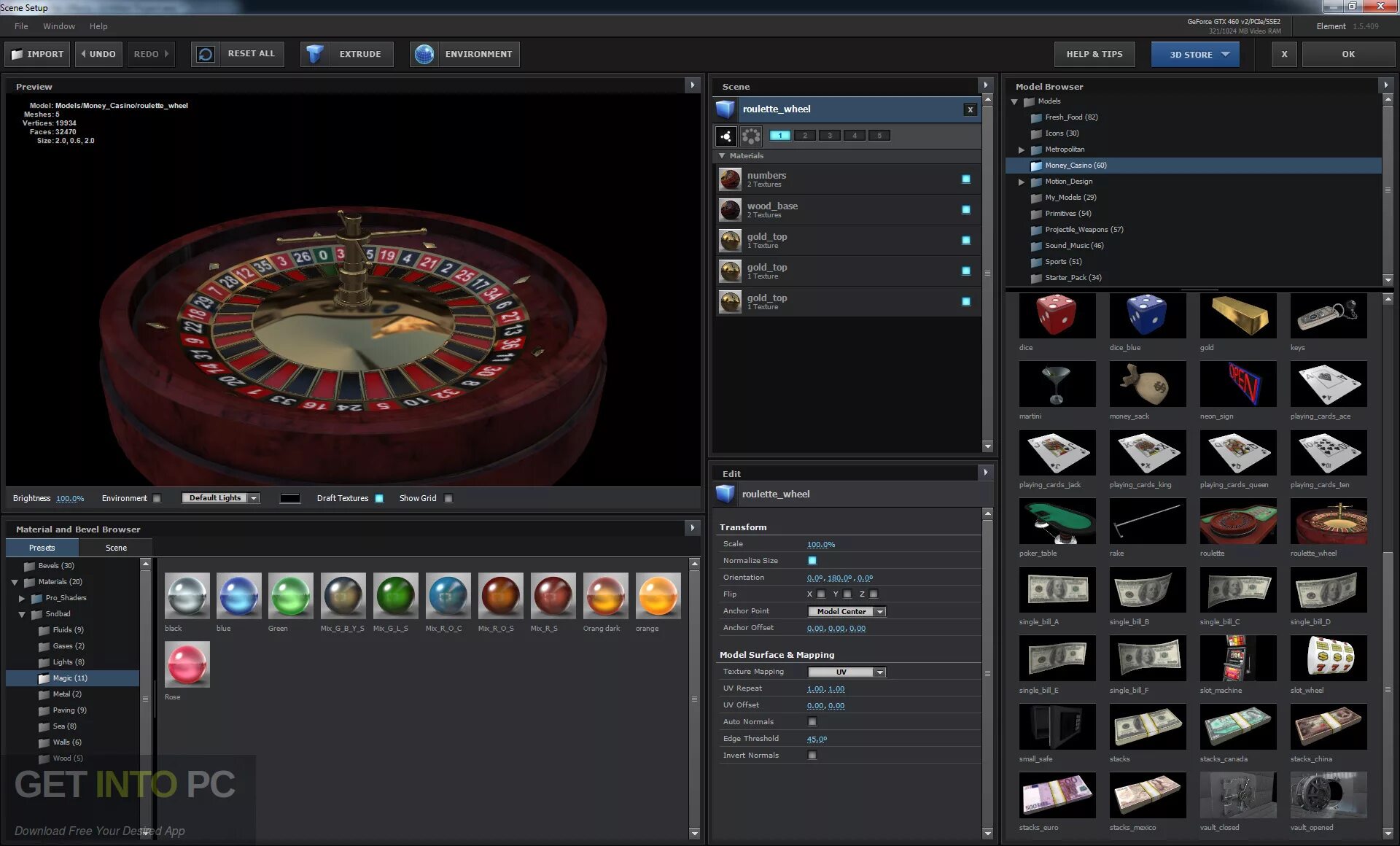Open the Window menu

pyautogui.click(x=58, y=26)
